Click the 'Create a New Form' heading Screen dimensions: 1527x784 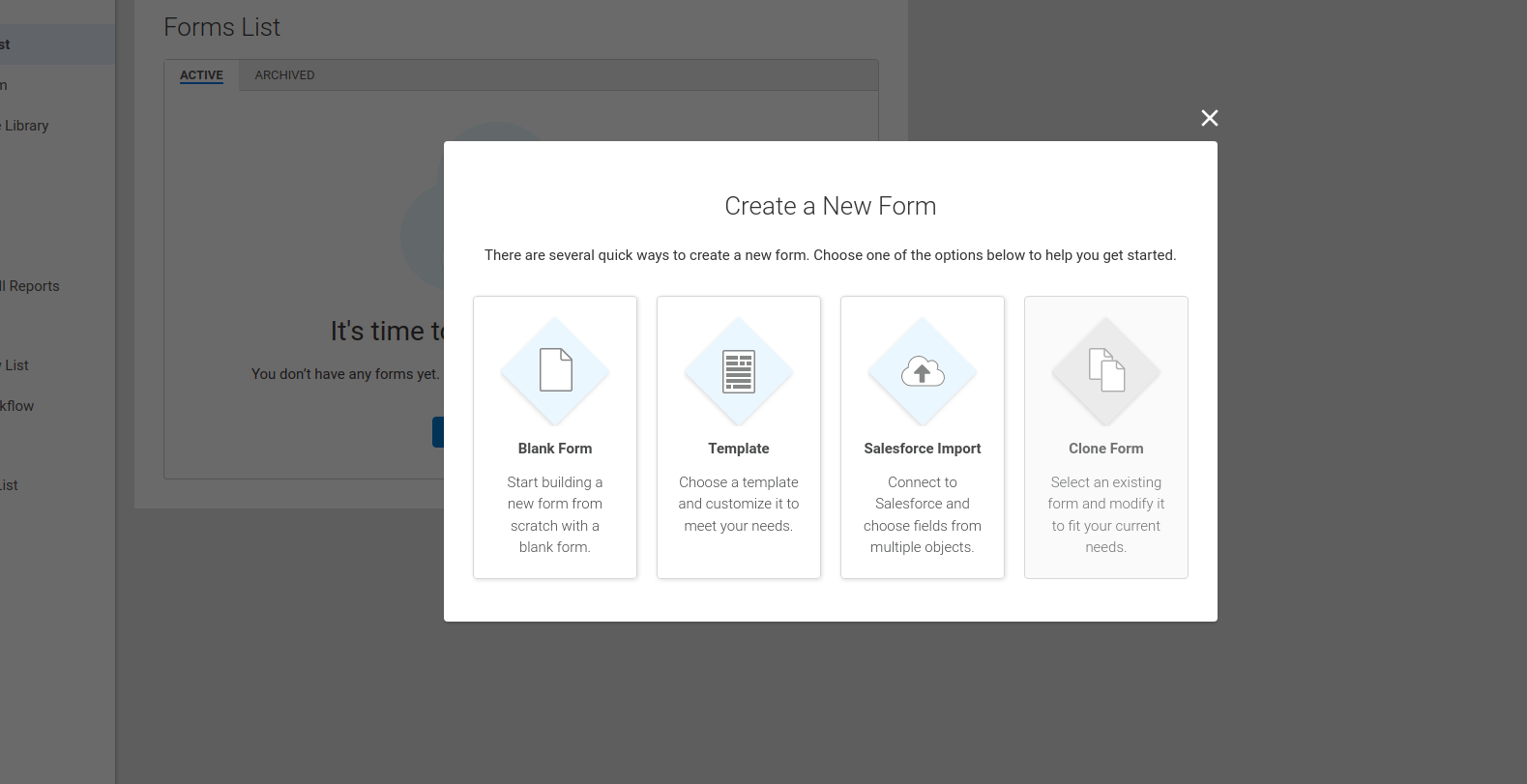pos(831,206)
